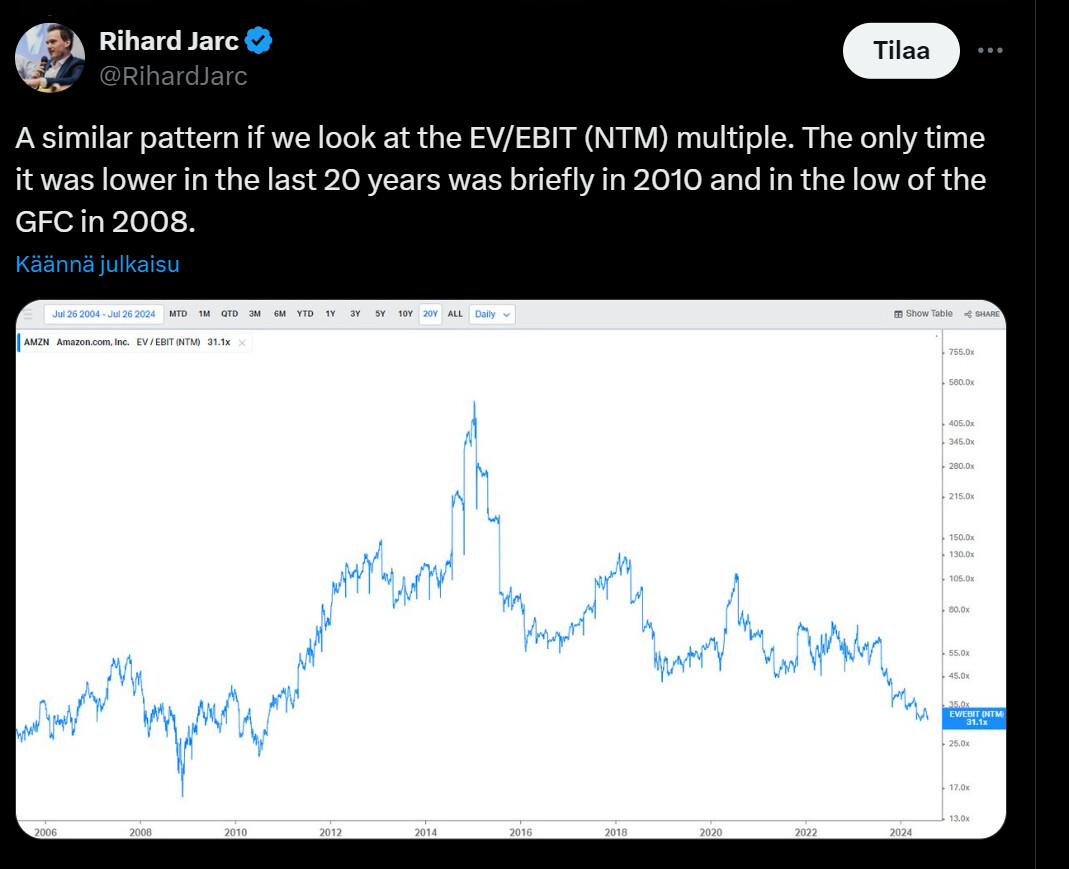Click the verified badge next to Rihard Jarc

pyautogui.click(x=260, y=41)
